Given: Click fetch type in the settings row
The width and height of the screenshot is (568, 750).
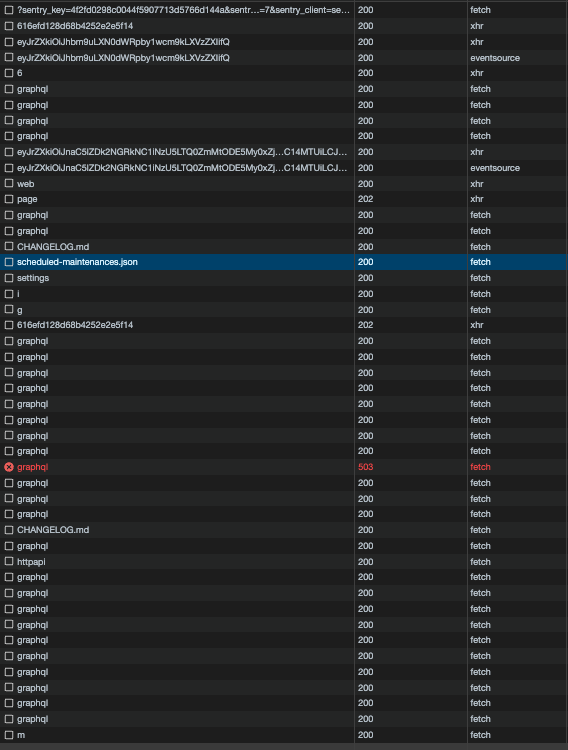Looking at the screenshot, I should point(480,278).
